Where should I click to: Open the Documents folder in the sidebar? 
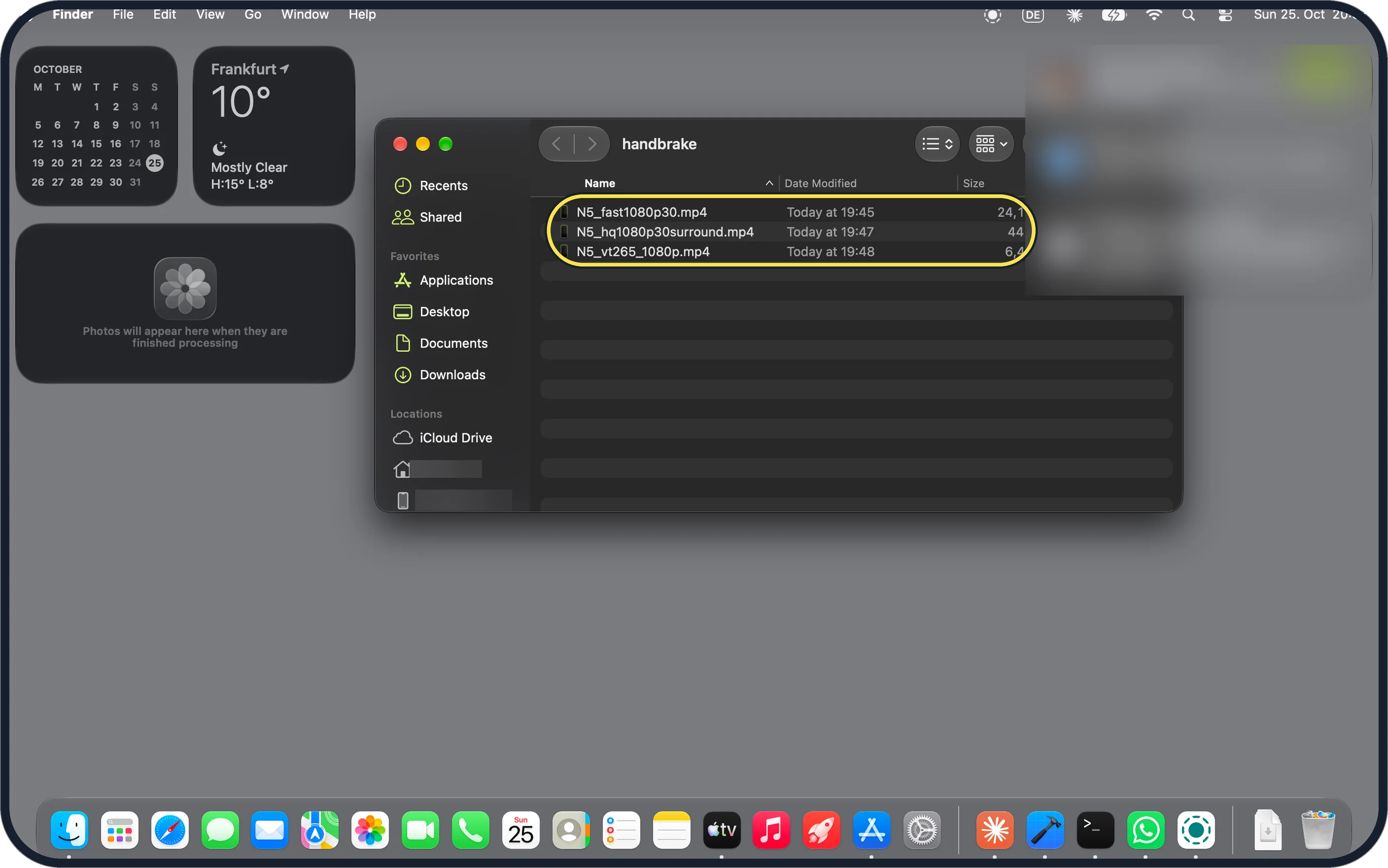click(441, 343)
